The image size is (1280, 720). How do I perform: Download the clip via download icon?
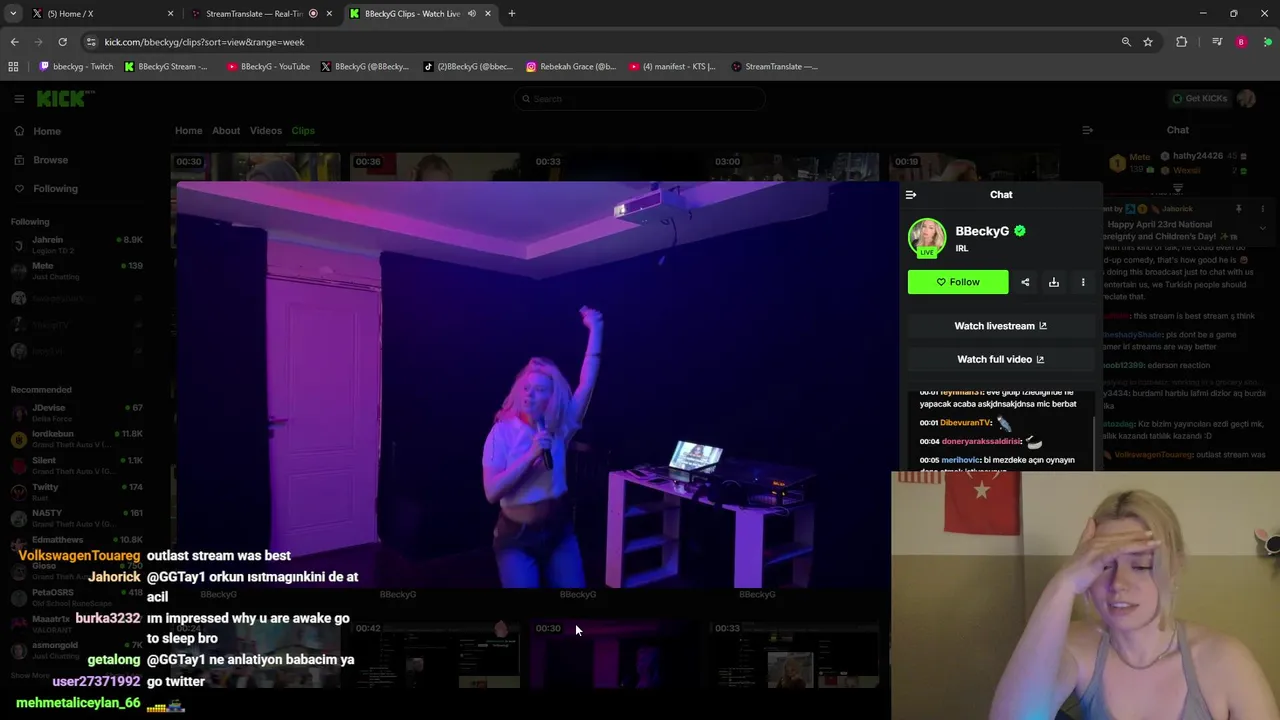(x=1054, y=282)
